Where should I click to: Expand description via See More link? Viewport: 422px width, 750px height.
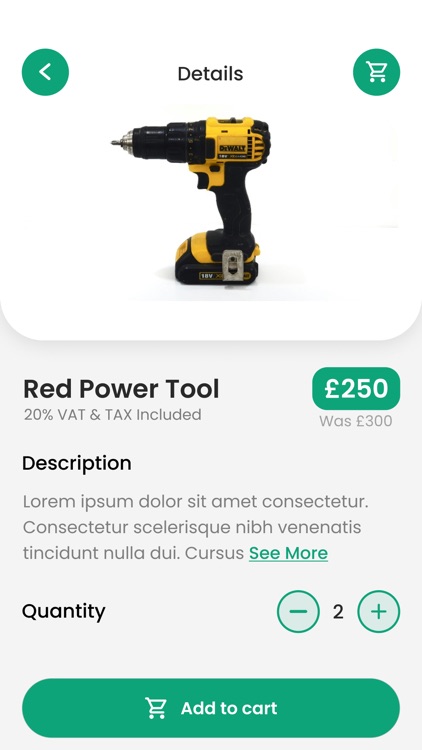tap(289, 553)
